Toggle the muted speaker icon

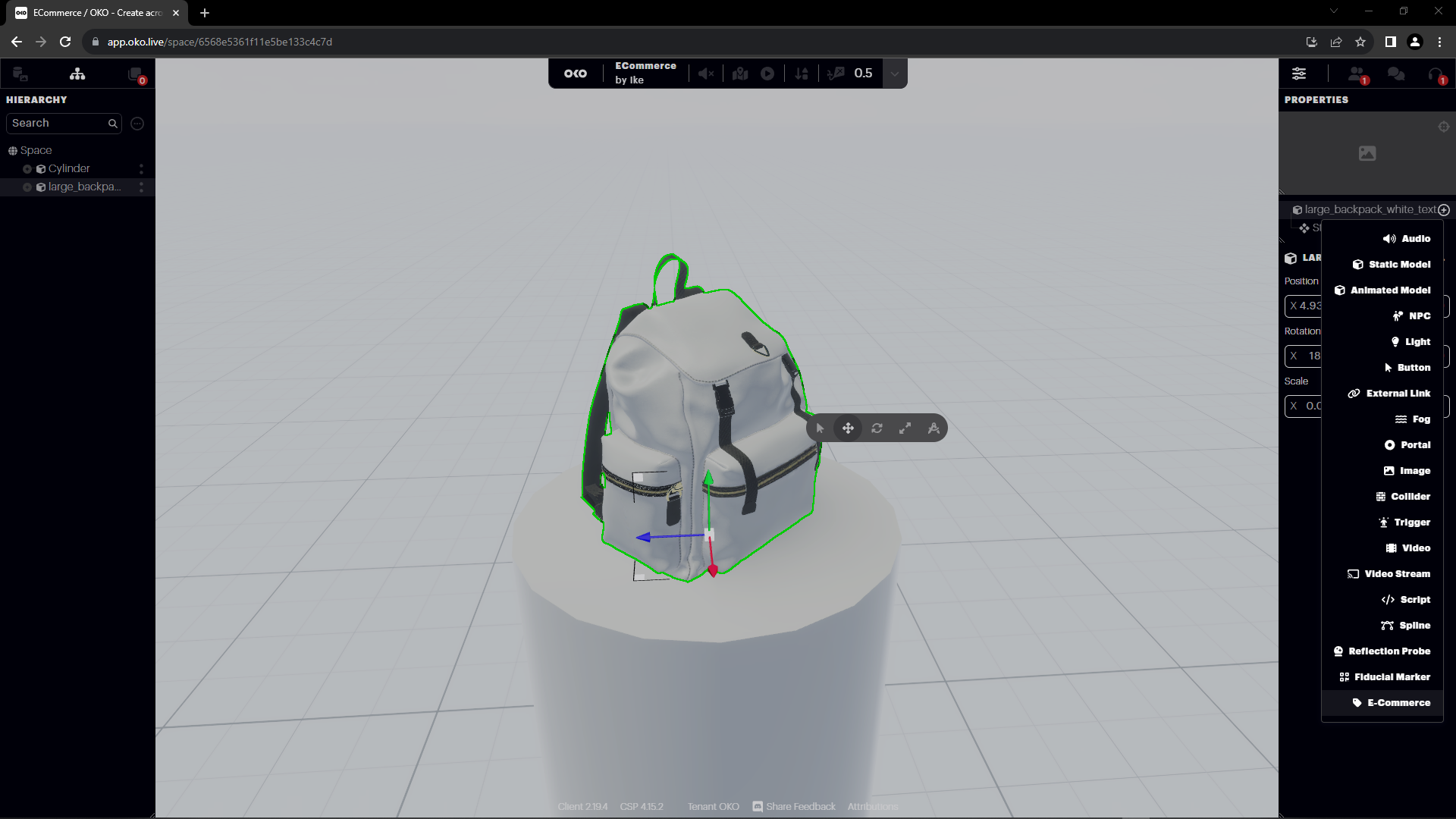[x=706, y=74]
